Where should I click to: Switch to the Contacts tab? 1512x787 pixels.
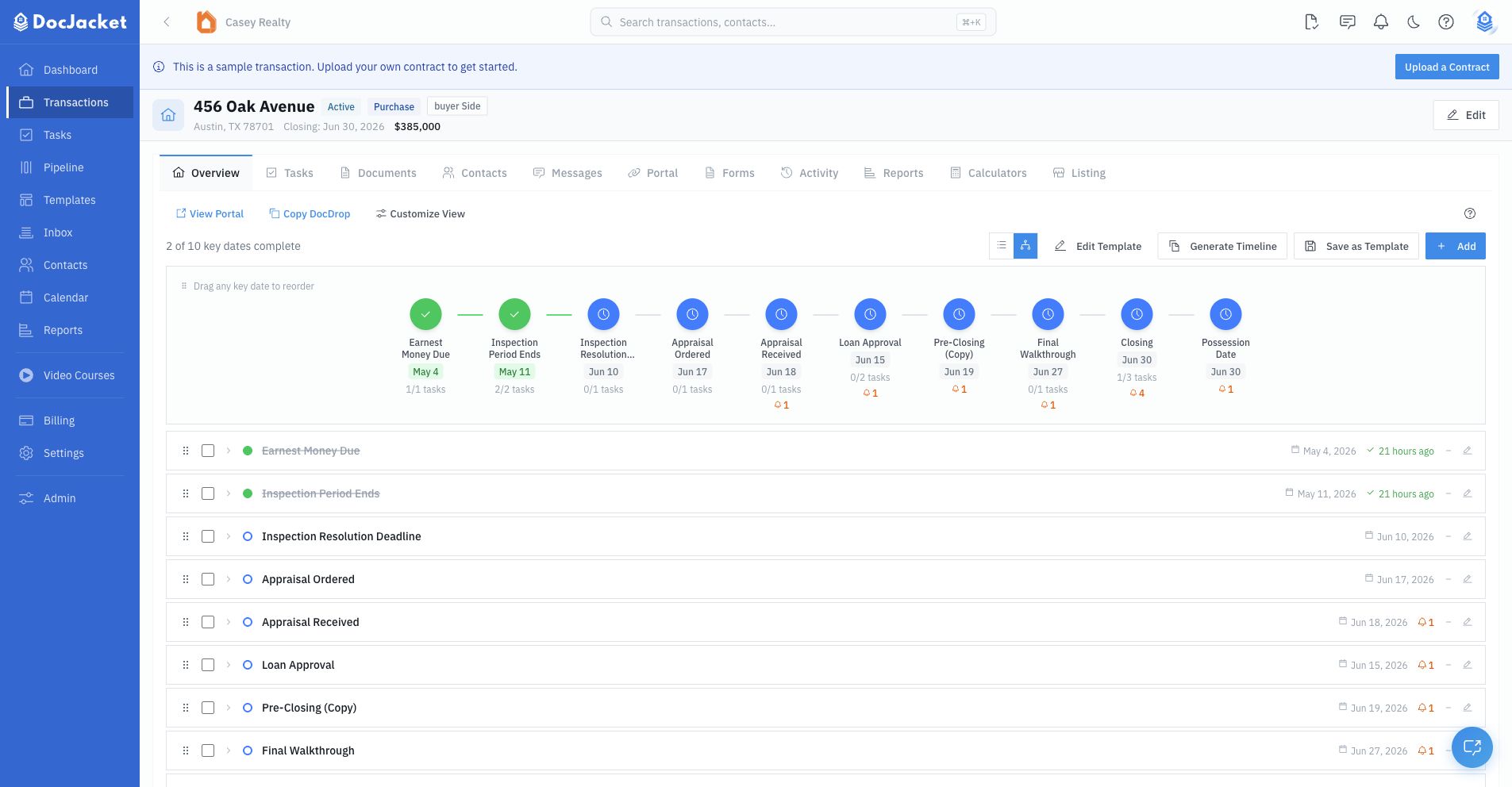[x=475, y=173]
